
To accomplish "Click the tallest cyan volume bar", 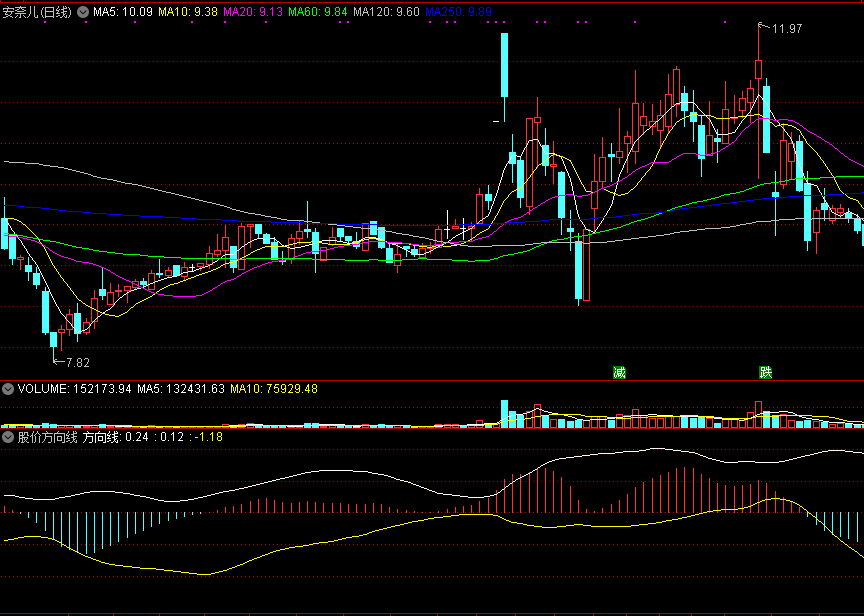I will click(x=504, y=414).
